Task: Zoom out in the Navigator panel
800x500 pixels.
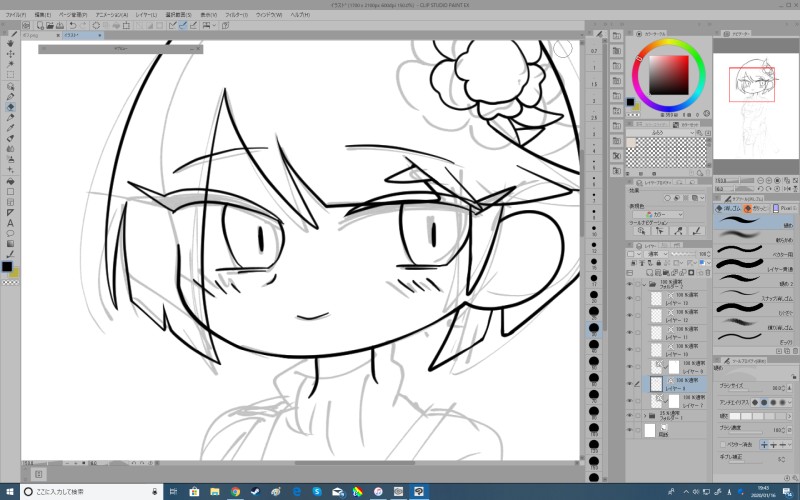Action: pyautogui.click(x=761, y=181)
